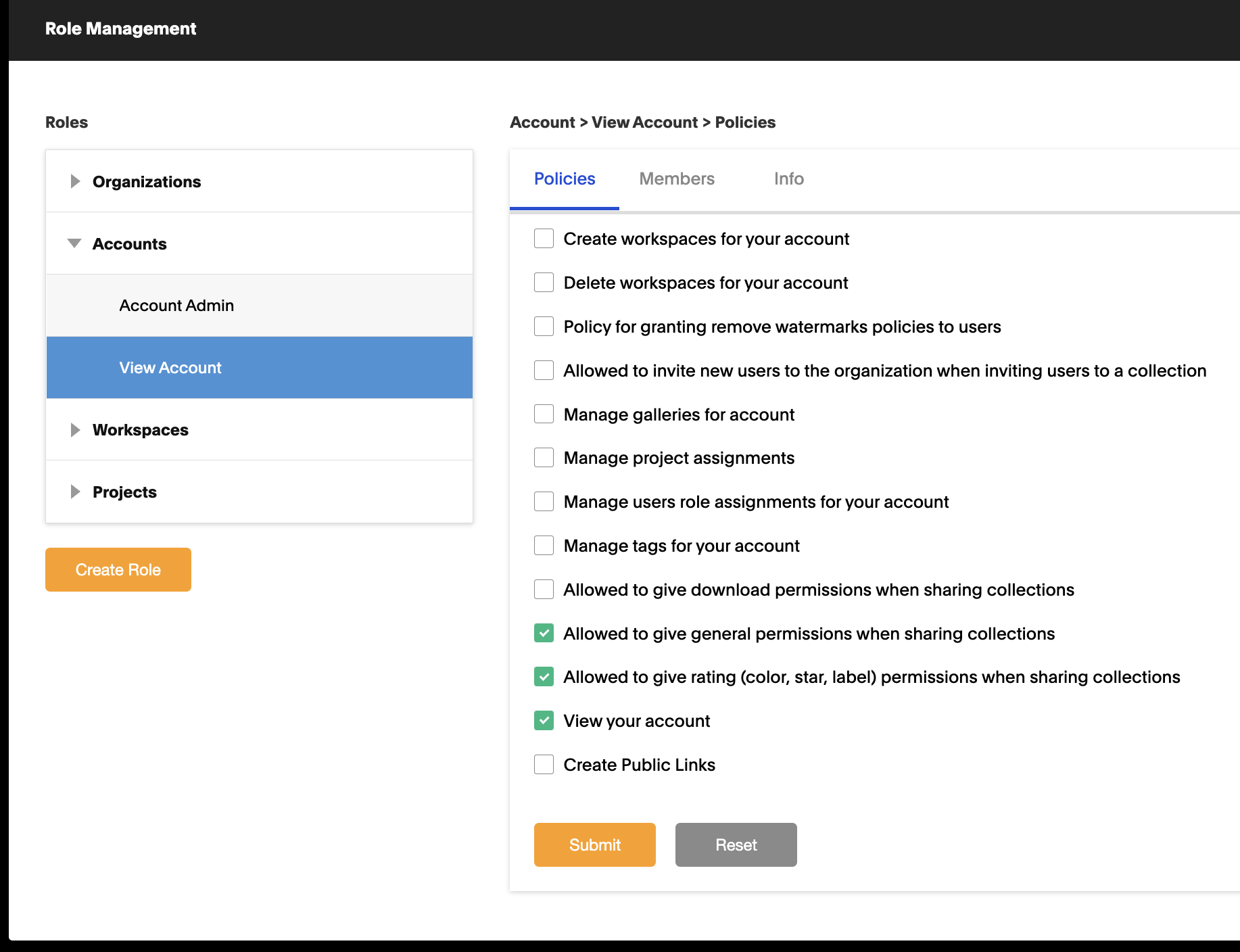Switch to the Members tab

pyautogui.click(x=677, y=179)
